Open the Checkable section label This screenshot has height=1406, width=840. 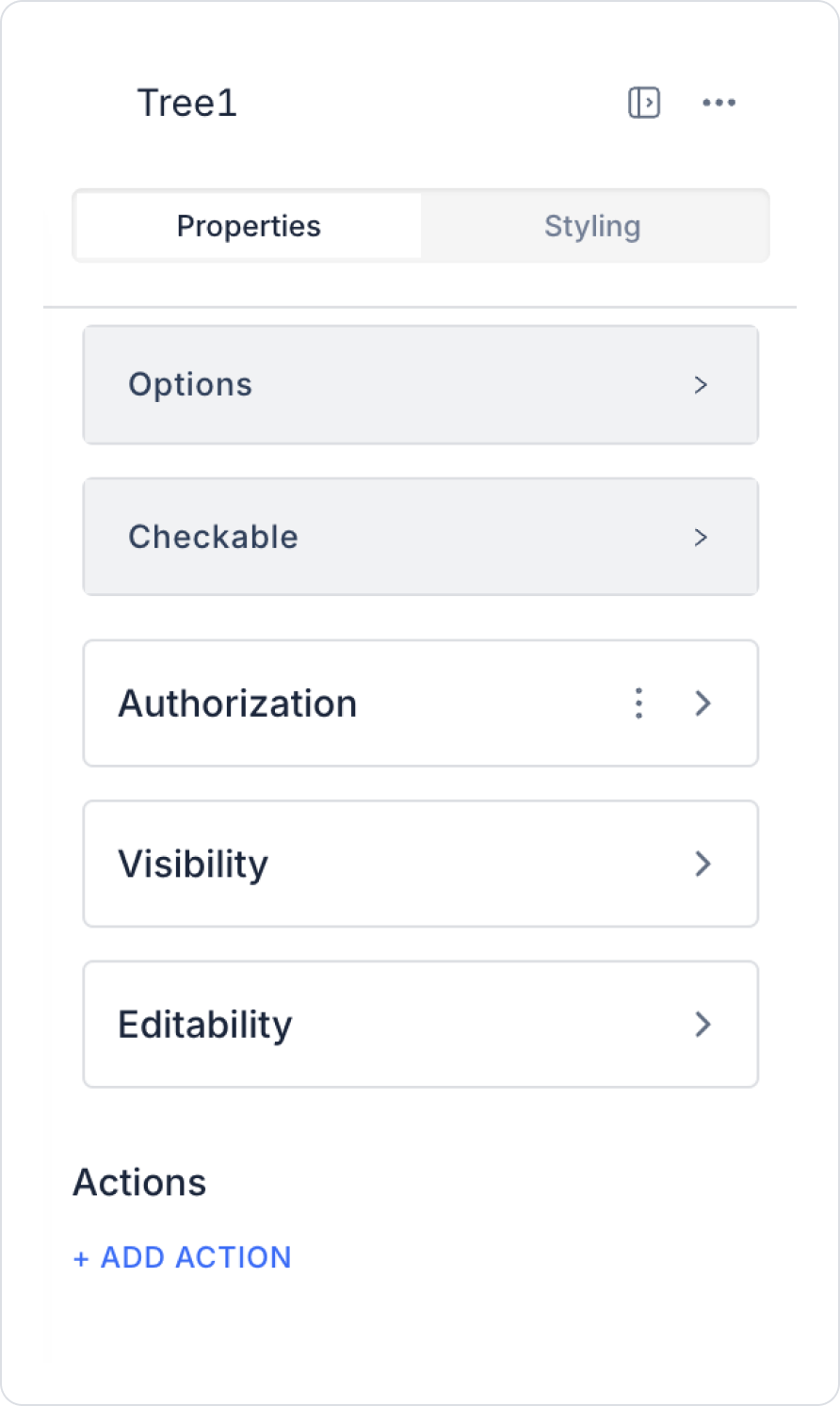pyautogui.click(x=213, y=537)
